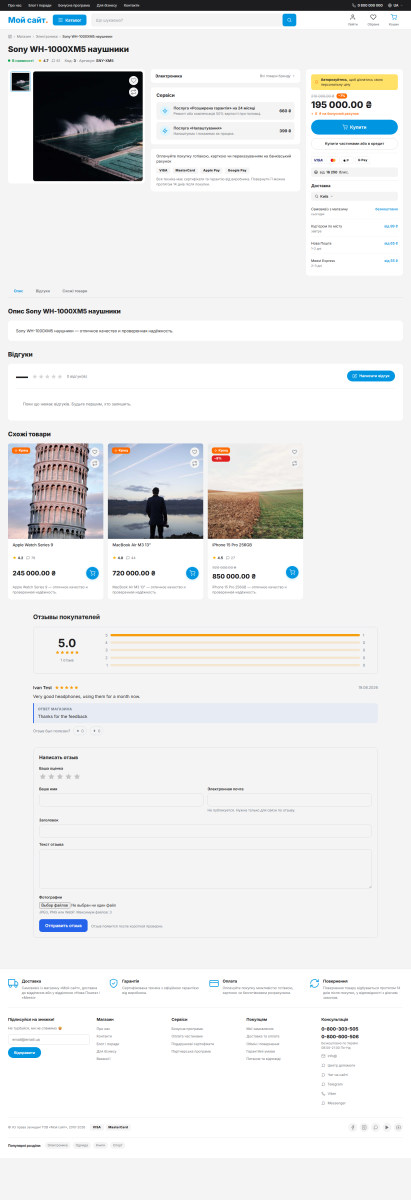The image size is (411, 1200).
Task: Open Блог і поради in top menu
Action: [40, 5]
